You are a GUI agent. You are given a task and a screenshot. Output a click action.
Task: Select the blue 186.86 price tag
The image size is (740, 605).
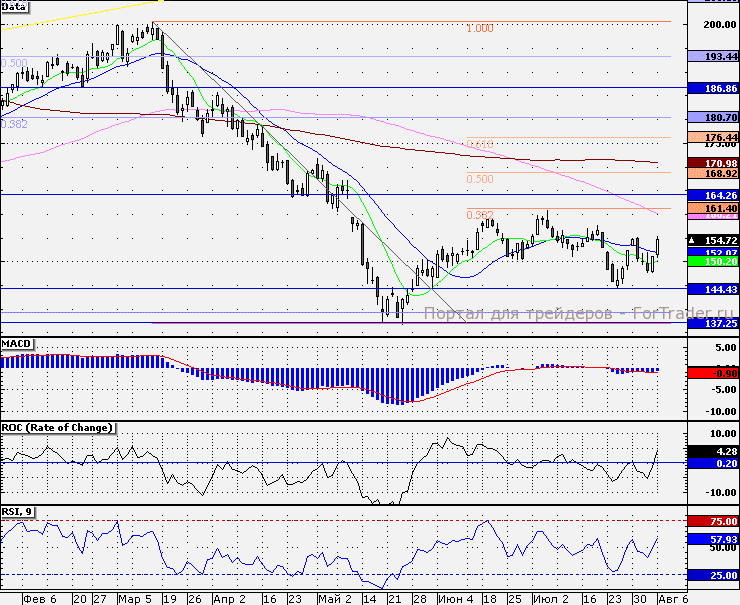720,88
